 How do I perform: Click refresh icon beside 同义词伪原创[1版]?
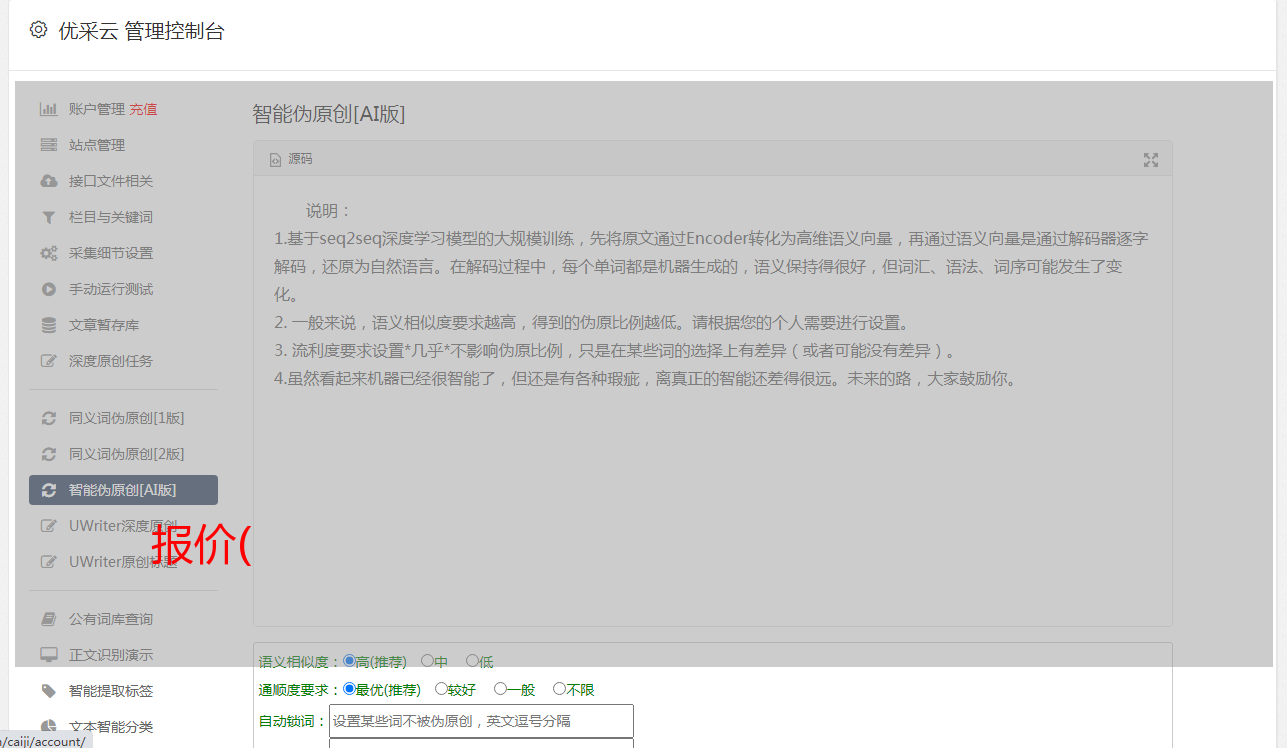tap(48, 418)
